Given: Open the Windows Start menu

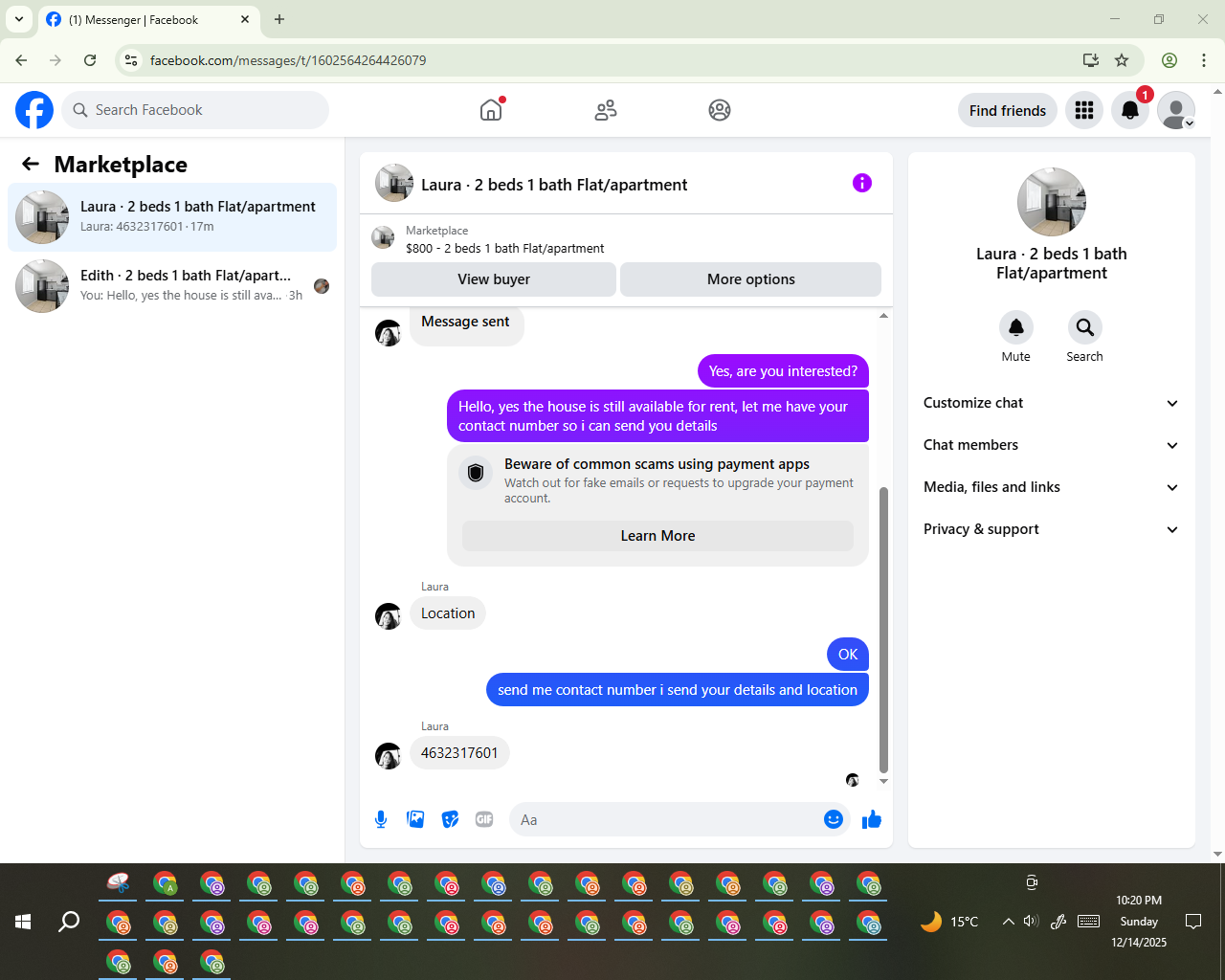Looking at the screenshot, I should point(23,922).
